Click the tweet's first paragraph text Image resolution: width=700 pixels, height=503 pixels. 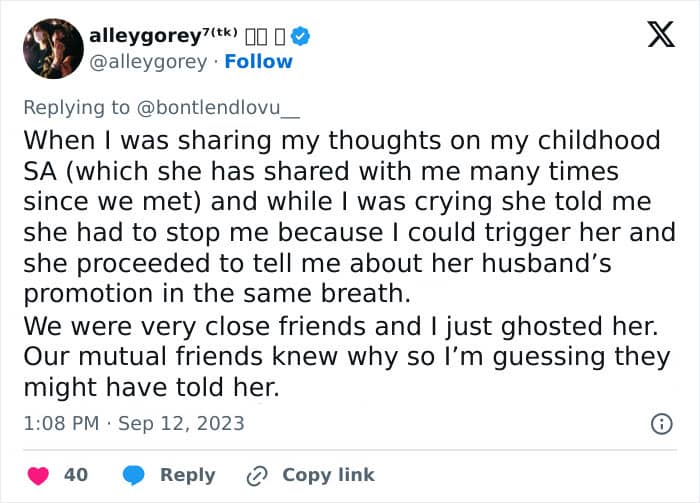[x=350, y=217]
